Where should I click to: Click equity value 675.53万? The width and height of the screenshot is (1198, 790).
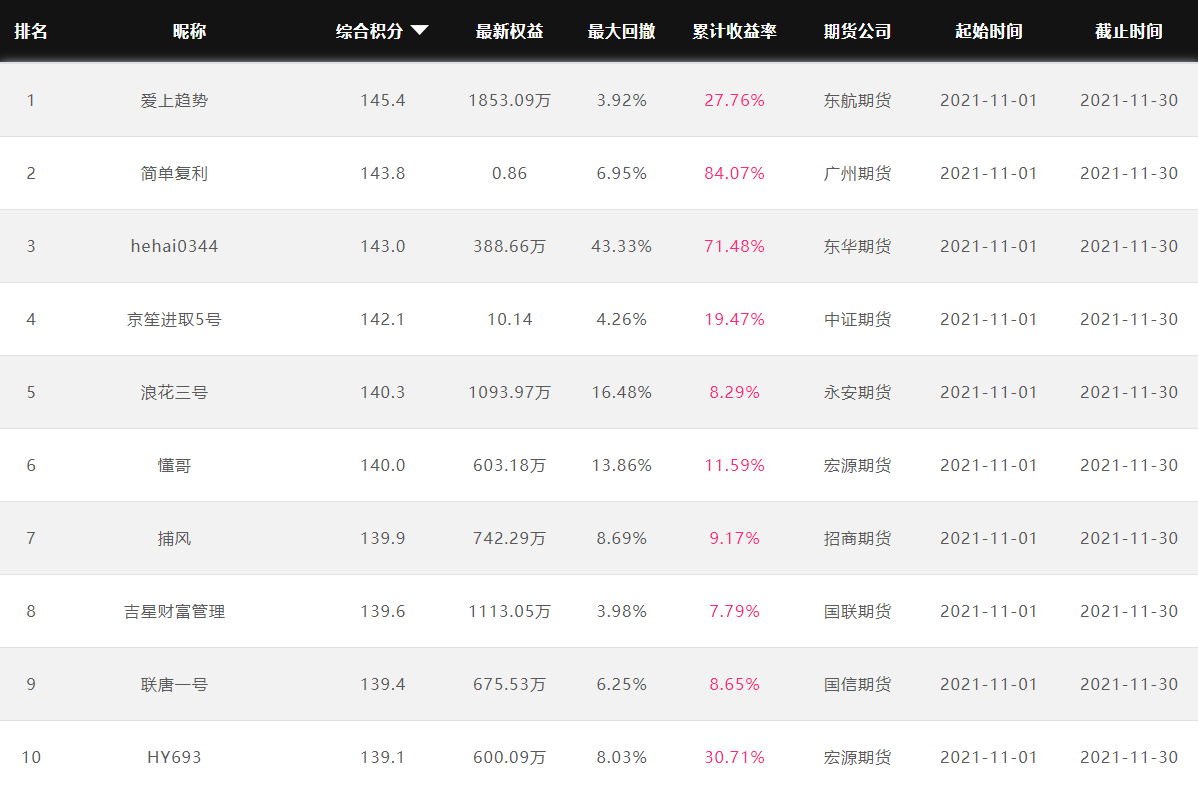[x=510, y=684]
